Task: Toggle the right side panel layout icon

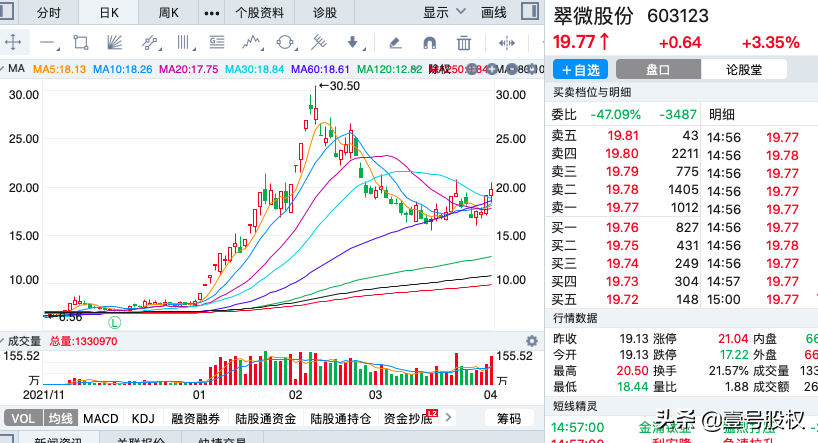Action: click(x=530, y=11)
